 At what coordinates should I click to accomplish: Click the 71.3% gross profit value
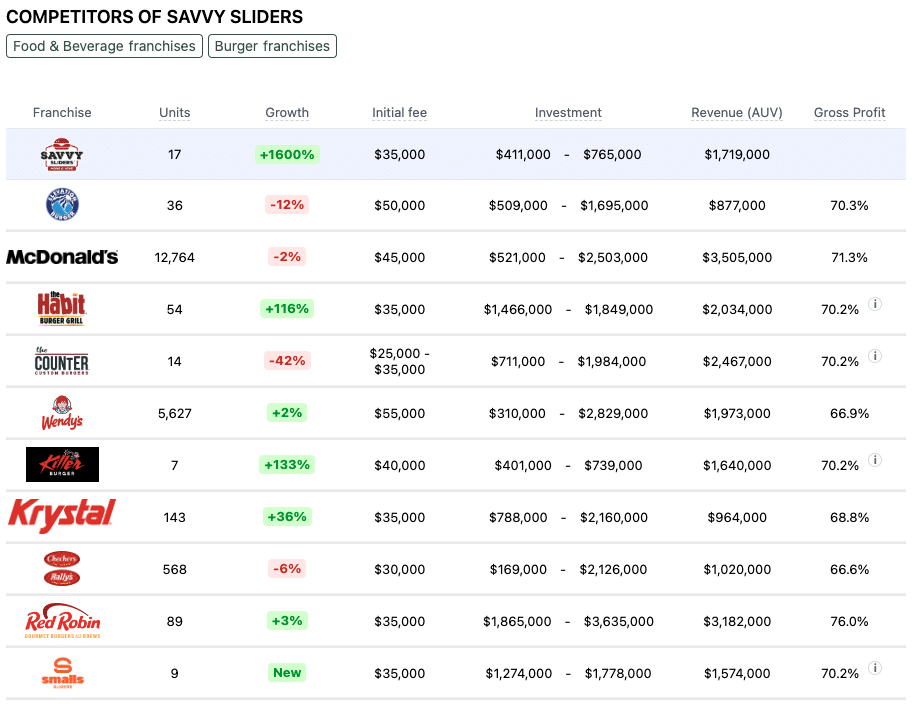[x=849, y=258]
